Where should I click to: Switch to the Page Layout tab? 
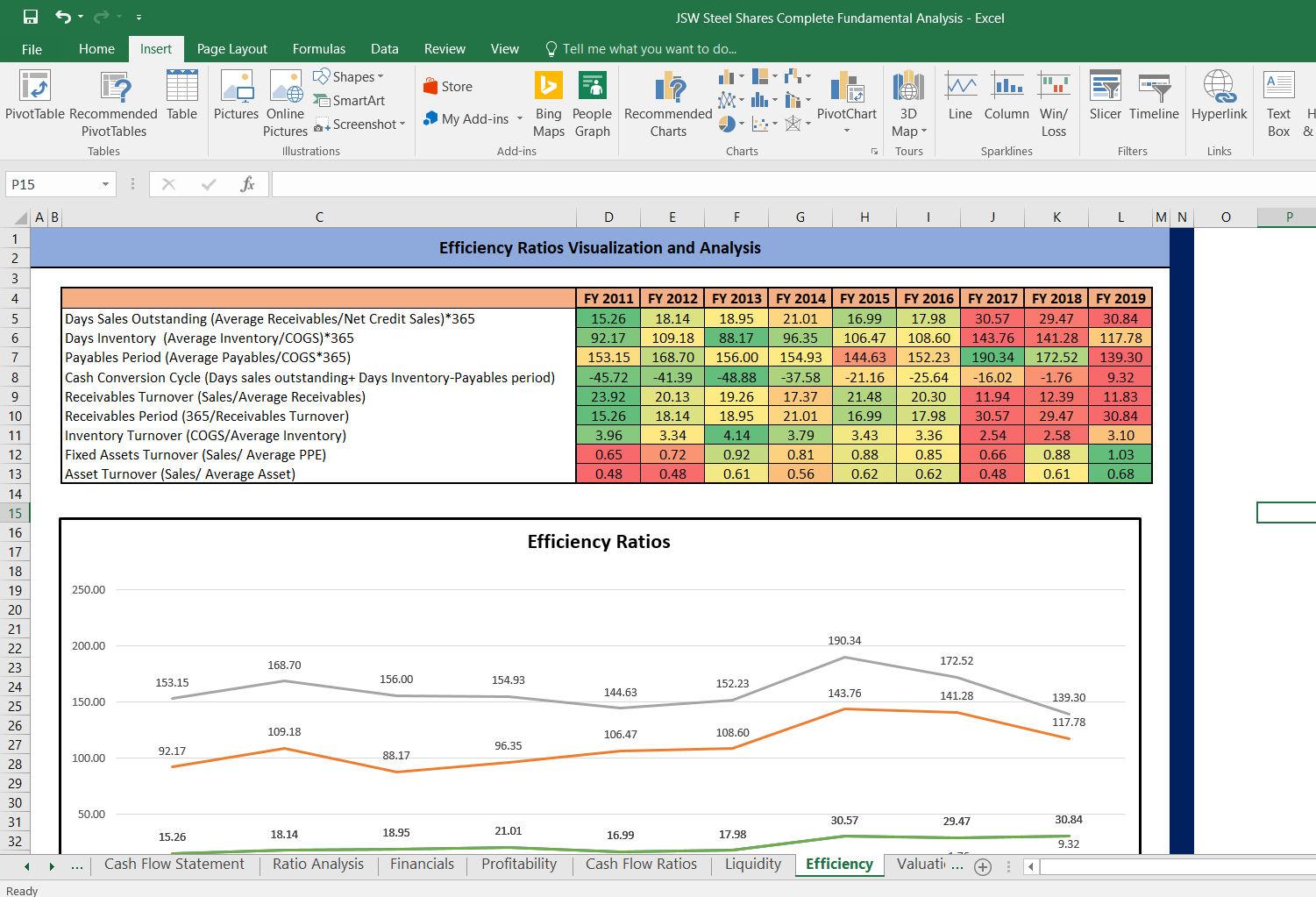tap(232, 49)
